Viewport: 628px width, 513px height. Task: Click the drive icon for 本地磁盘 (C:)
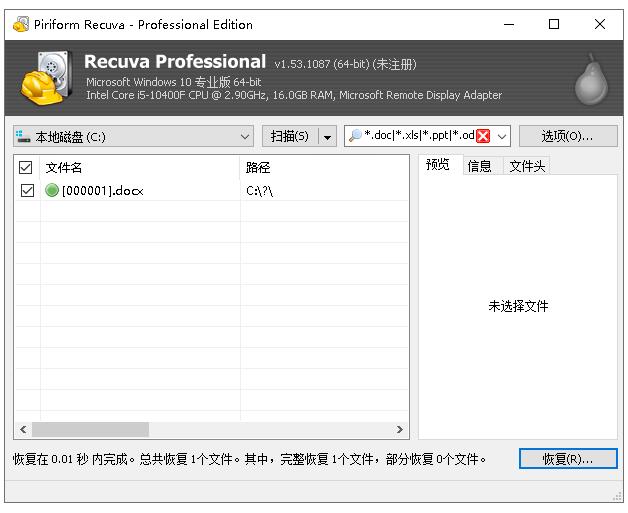[x=23, y=136]
